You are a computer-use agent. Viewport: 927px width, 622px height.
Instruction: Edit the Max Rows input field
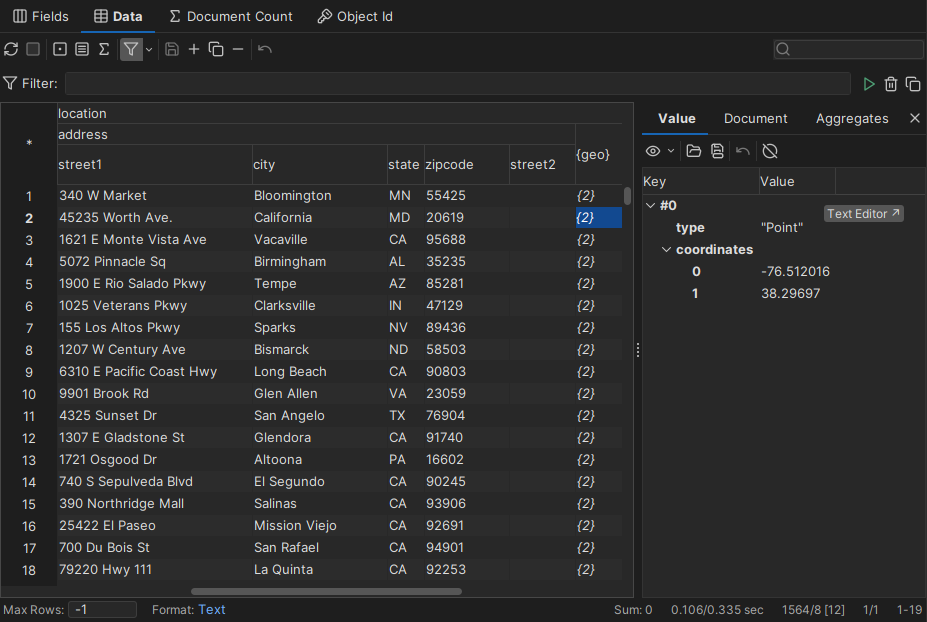tap(102, 608)
